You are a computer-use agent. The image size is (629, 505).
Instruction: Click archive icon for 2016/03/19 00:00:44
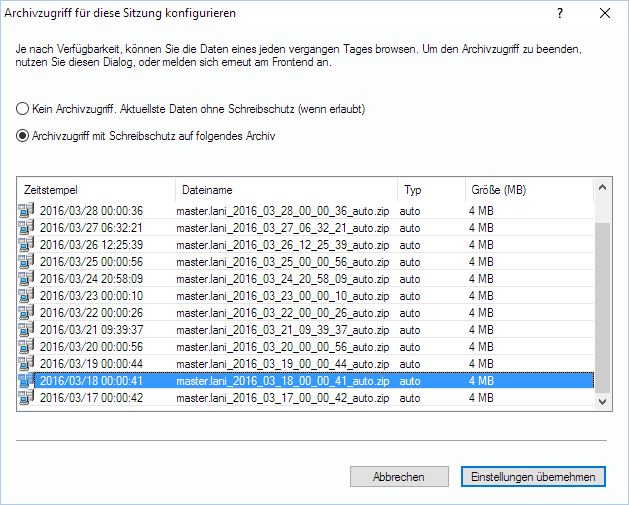pyautogui.click(x=26, y=363)
